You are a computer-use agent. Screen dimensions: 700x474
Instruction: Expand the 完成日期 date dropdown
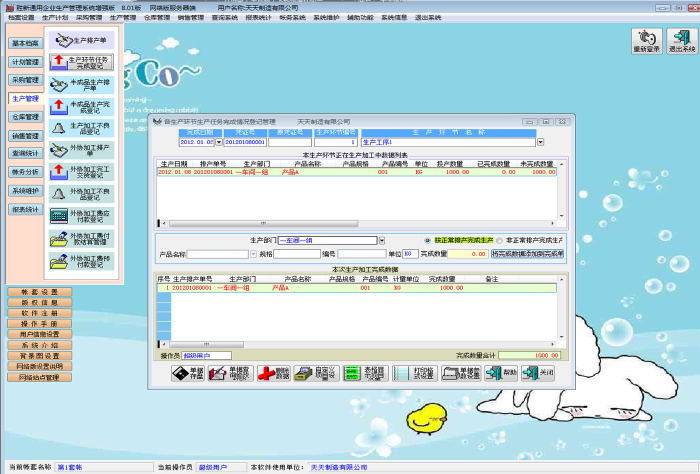[x=219, y=142]
